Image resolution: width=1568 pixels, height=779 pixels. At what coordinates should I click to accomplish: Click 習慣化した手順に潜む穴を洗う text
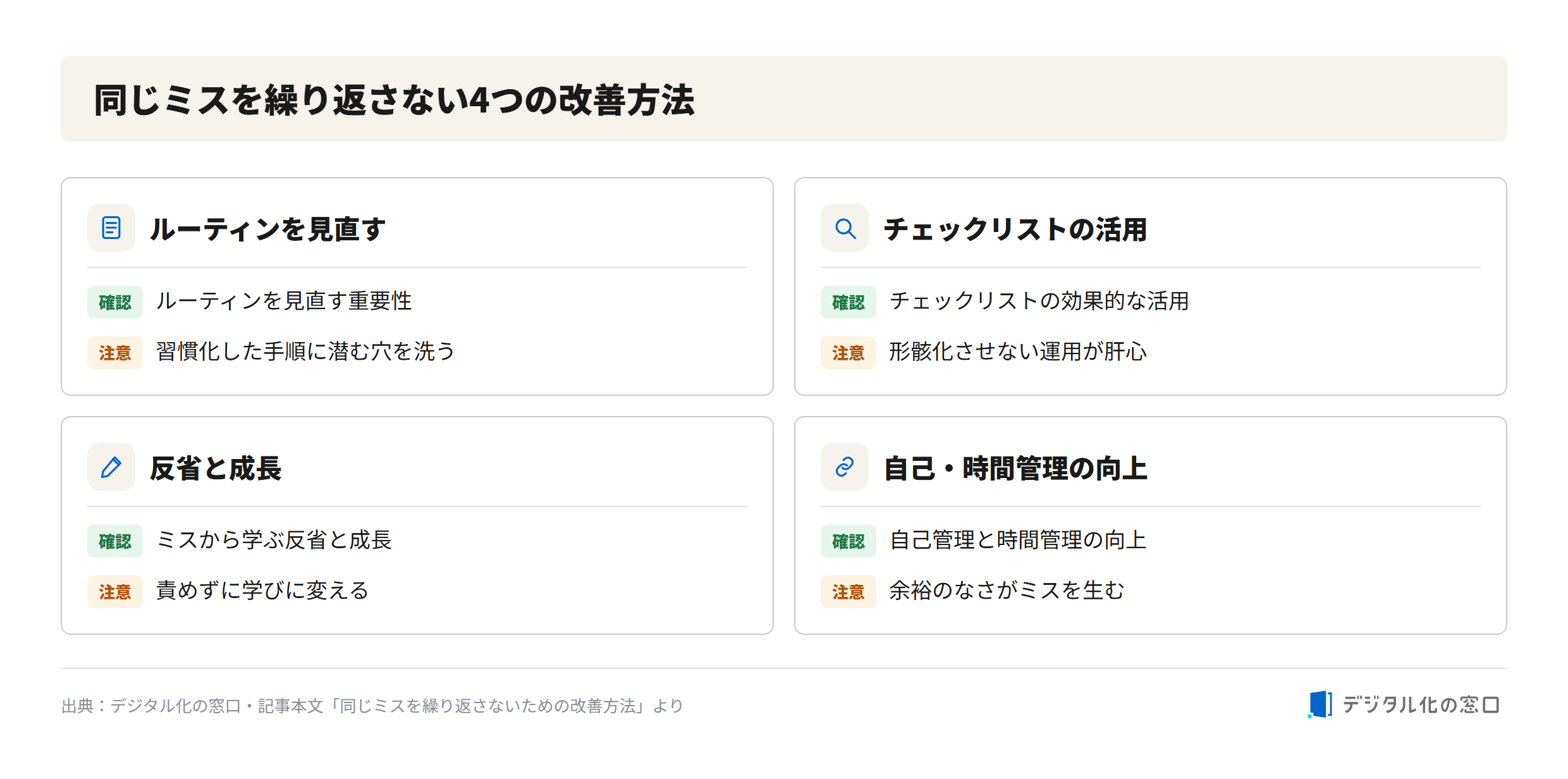pos(305,352)
